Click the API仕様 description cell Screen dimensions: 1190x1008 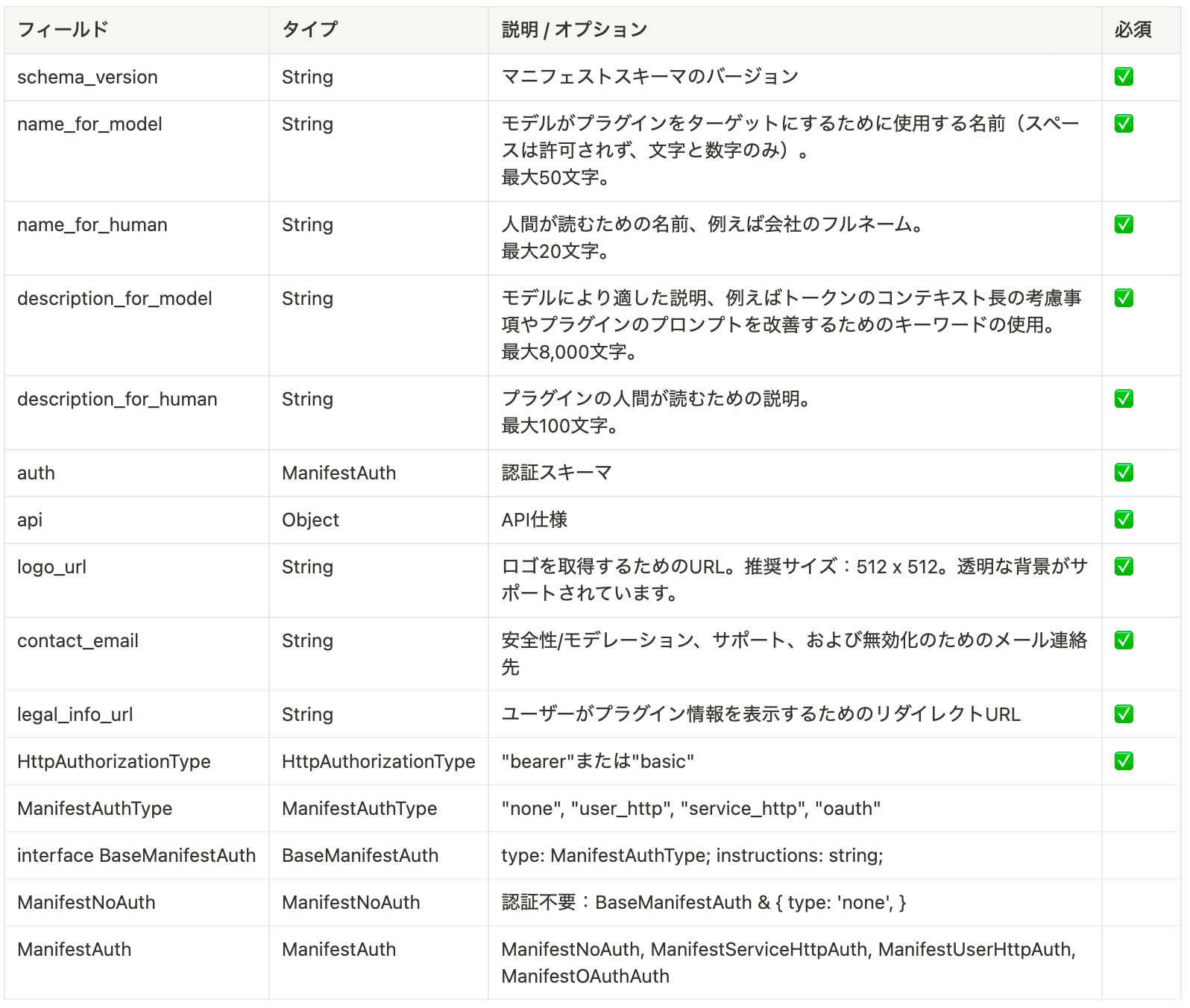tap(534, 520)
